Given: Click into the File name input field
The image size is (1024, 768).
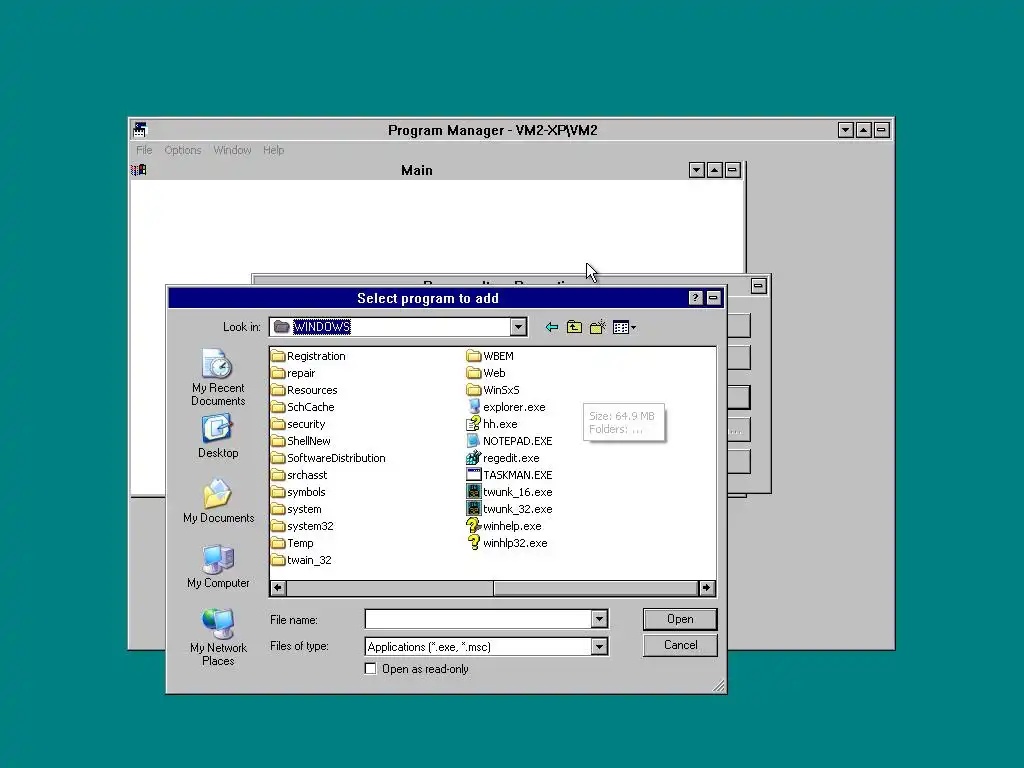Looking at the screenshot, I should 478,619.
